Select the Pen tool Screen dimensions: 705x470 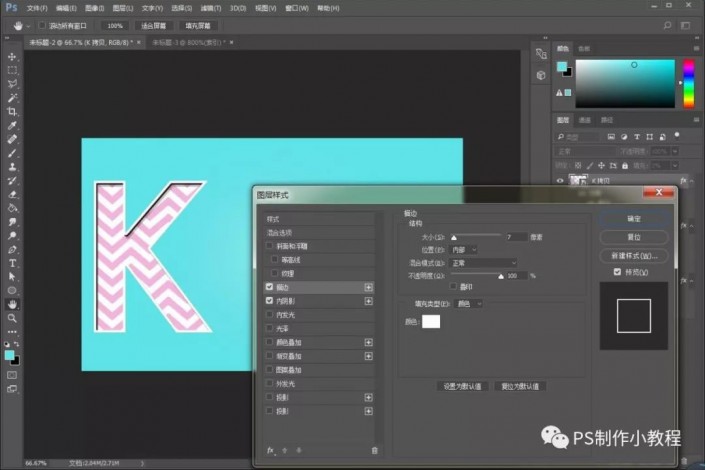12,250
